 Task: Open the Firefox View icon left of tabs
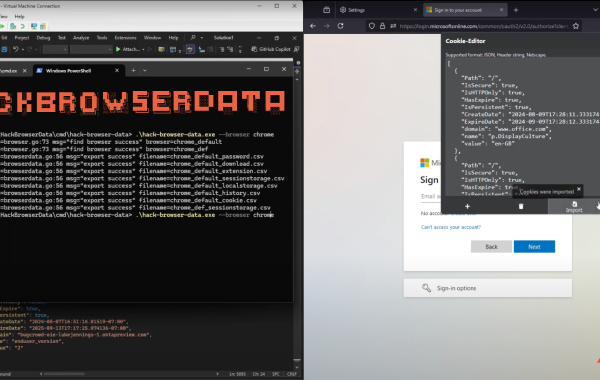click(326, 10)
